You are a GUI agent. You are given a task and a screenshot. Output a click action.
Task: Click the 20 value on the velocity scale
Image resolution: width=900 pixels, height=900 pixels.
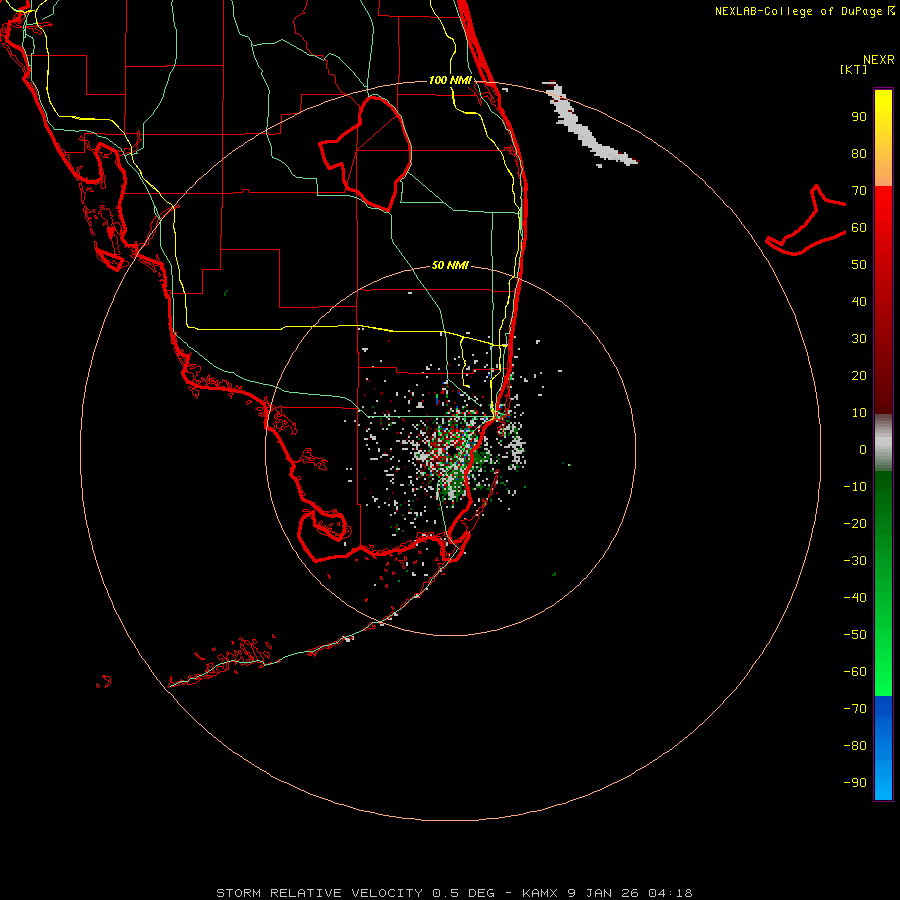[859, 376]
